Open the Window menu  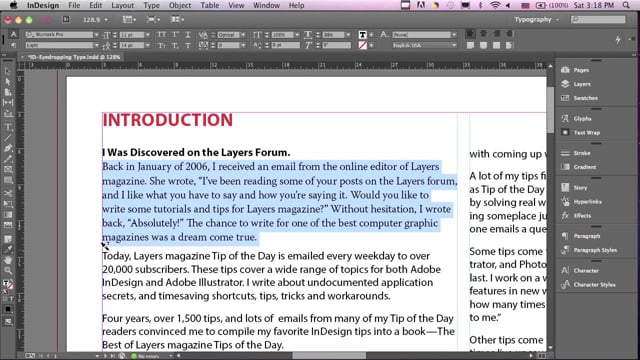click(x=266, y=5)
